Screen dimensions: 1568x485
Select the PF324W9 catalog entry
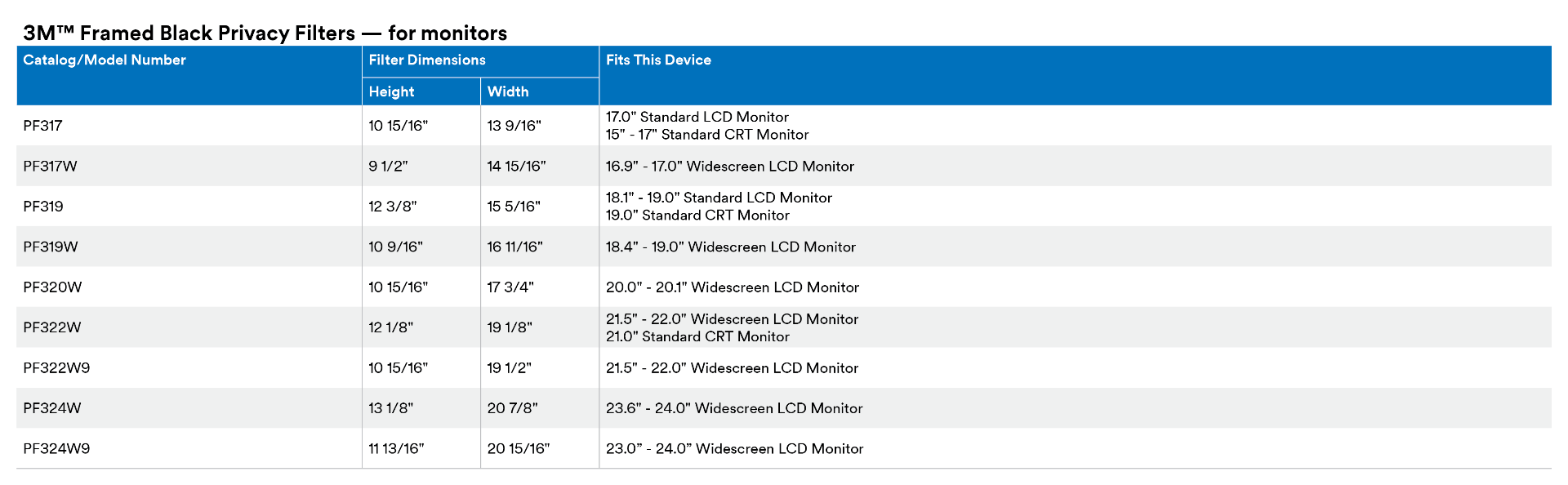point(57,449)
